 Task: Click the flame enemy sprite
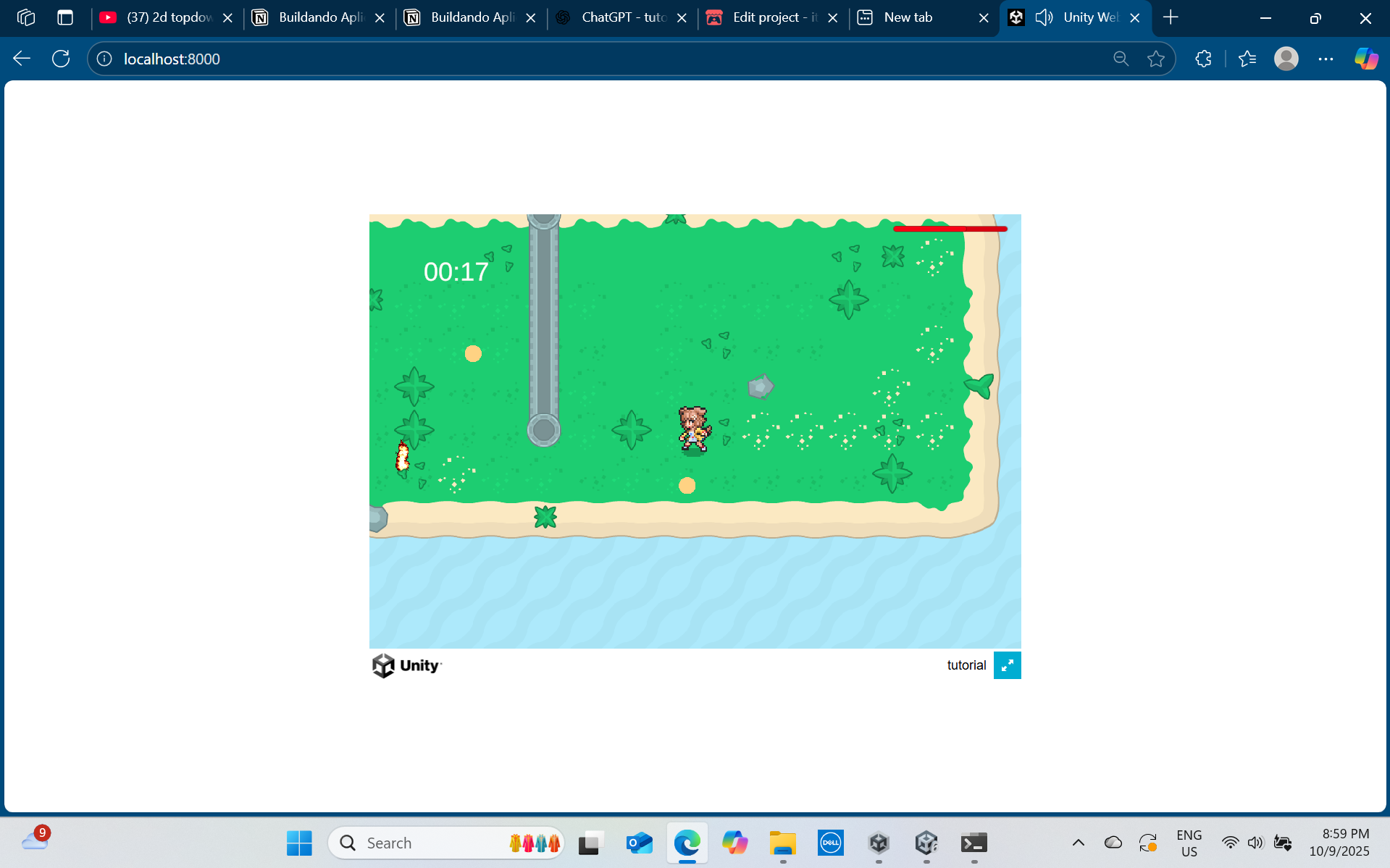(403, 456)
